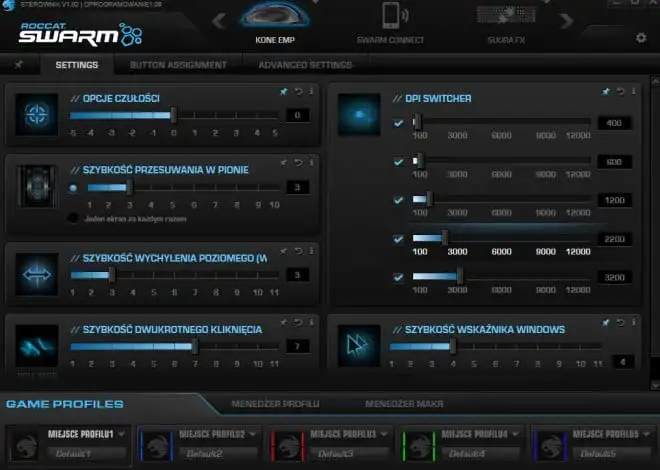Pin the DPI Switcher panel
660x470 pixels.
click(x=606, y=91)
